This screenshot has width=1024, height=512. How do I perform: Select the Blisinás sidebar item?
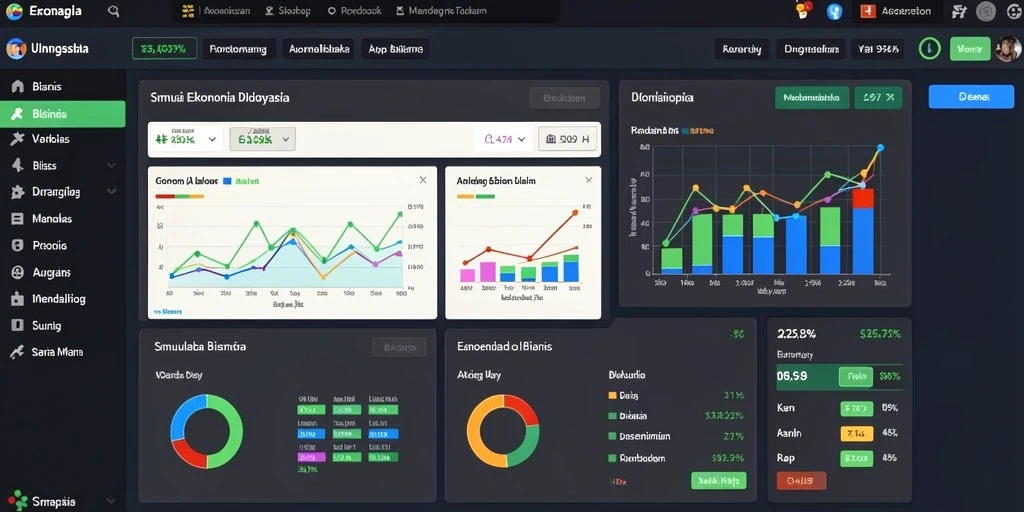[x=63, y=114]
